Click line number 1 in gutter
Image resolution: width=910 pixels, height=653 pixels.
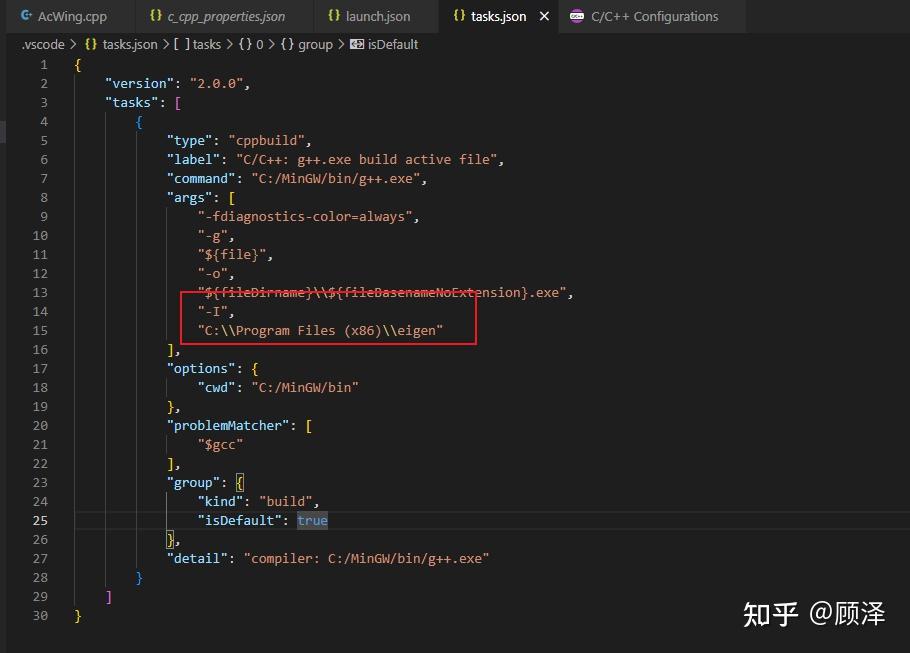(x=44, y=65)
